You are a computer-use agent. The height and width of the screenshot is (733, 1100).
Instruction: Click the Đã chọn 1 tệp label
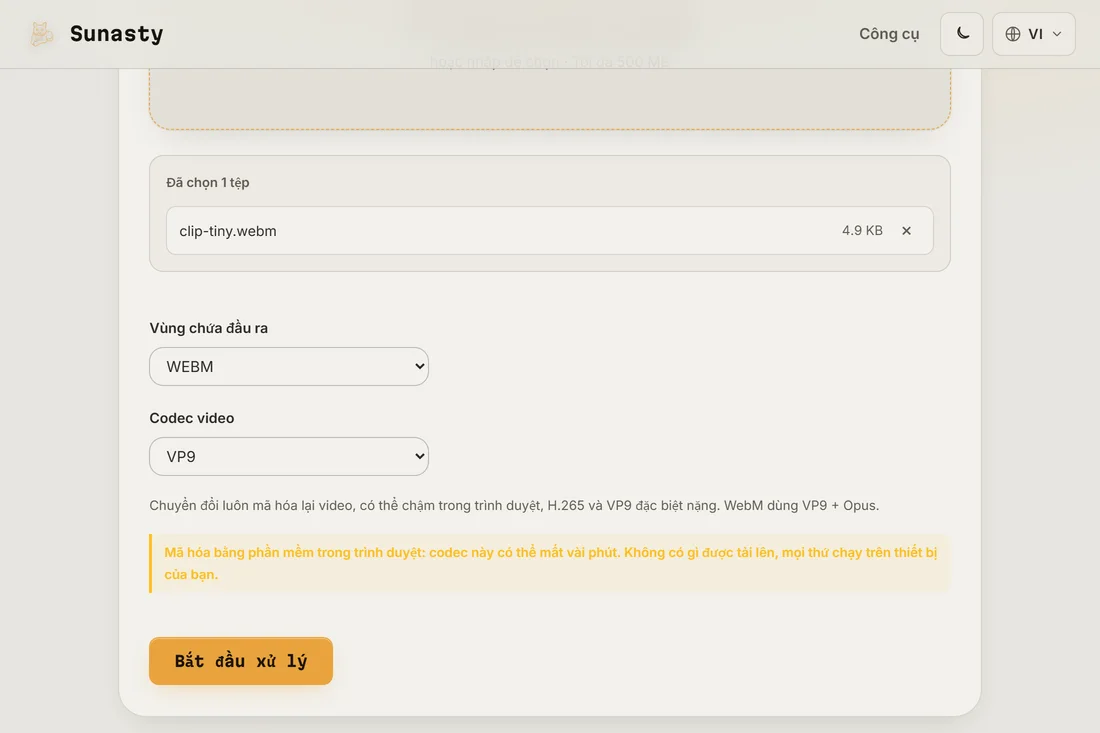(x=208, y=182)
